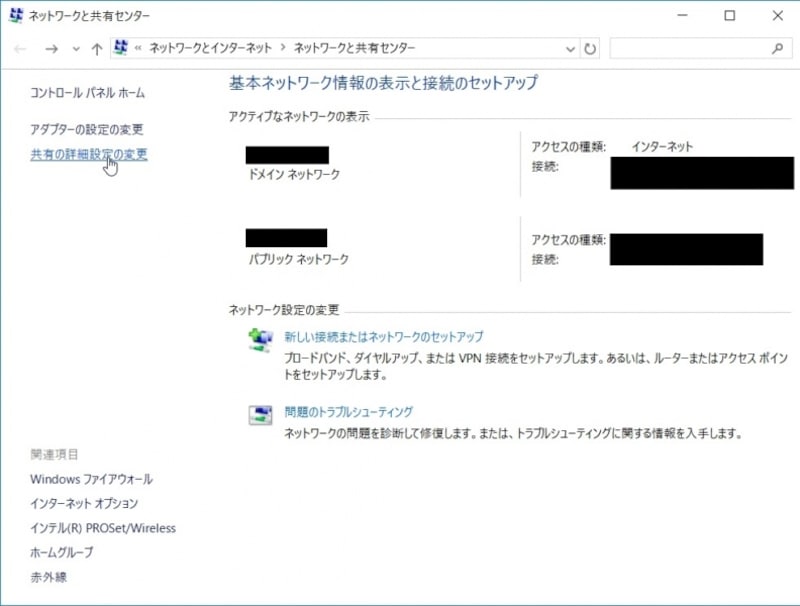The image size is (800, 606).
Task: Select ネットワークとインターネット in the breadcrumb
Action: coord(212,47)
